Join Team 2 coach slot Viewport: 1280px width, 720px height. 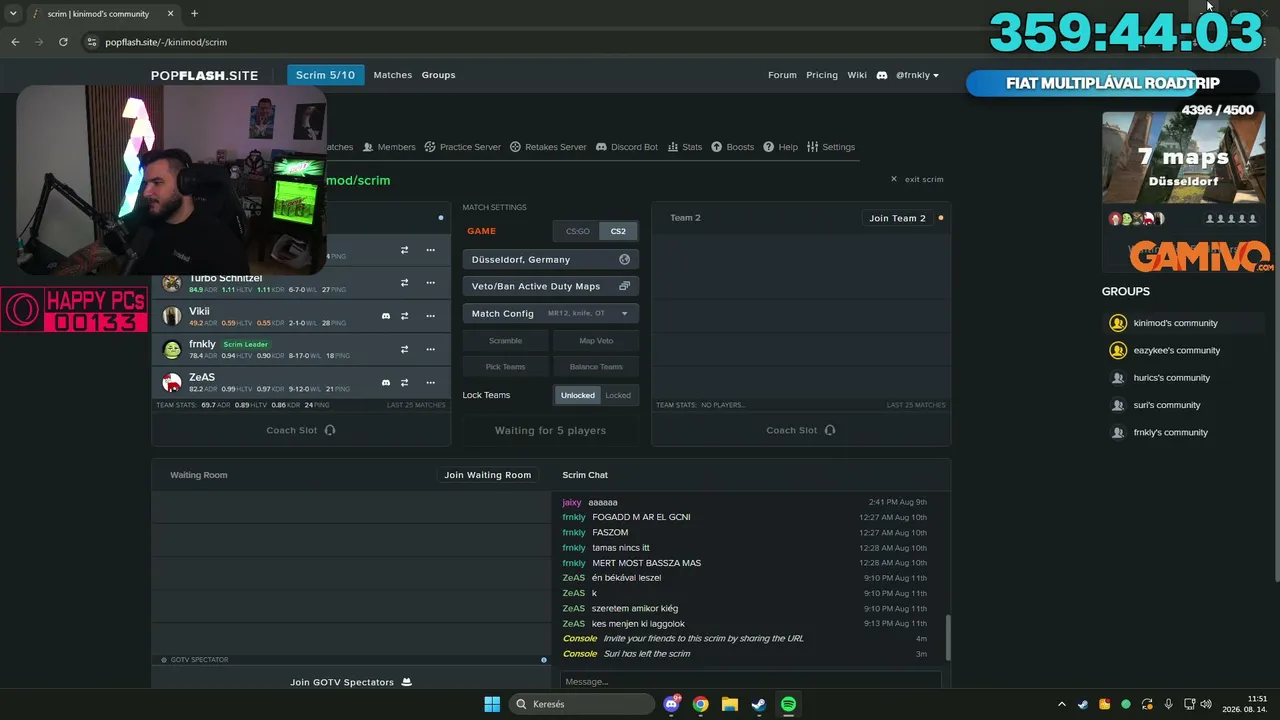pyautogui.click(x=801, y=430)
